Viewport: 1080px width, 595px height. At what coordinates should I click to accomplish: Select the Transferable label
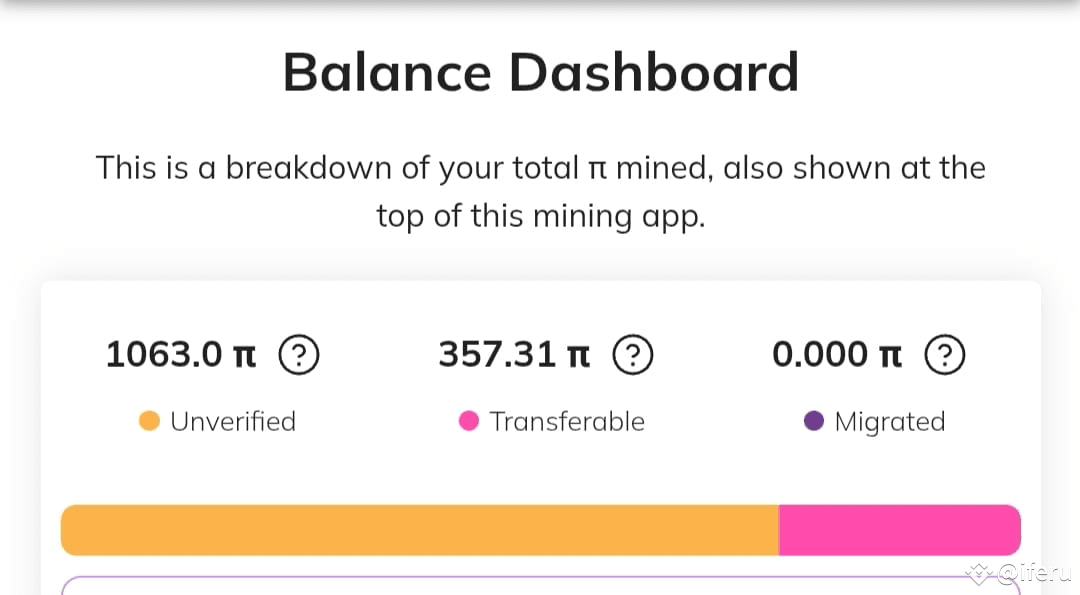(x=567, y=421)
